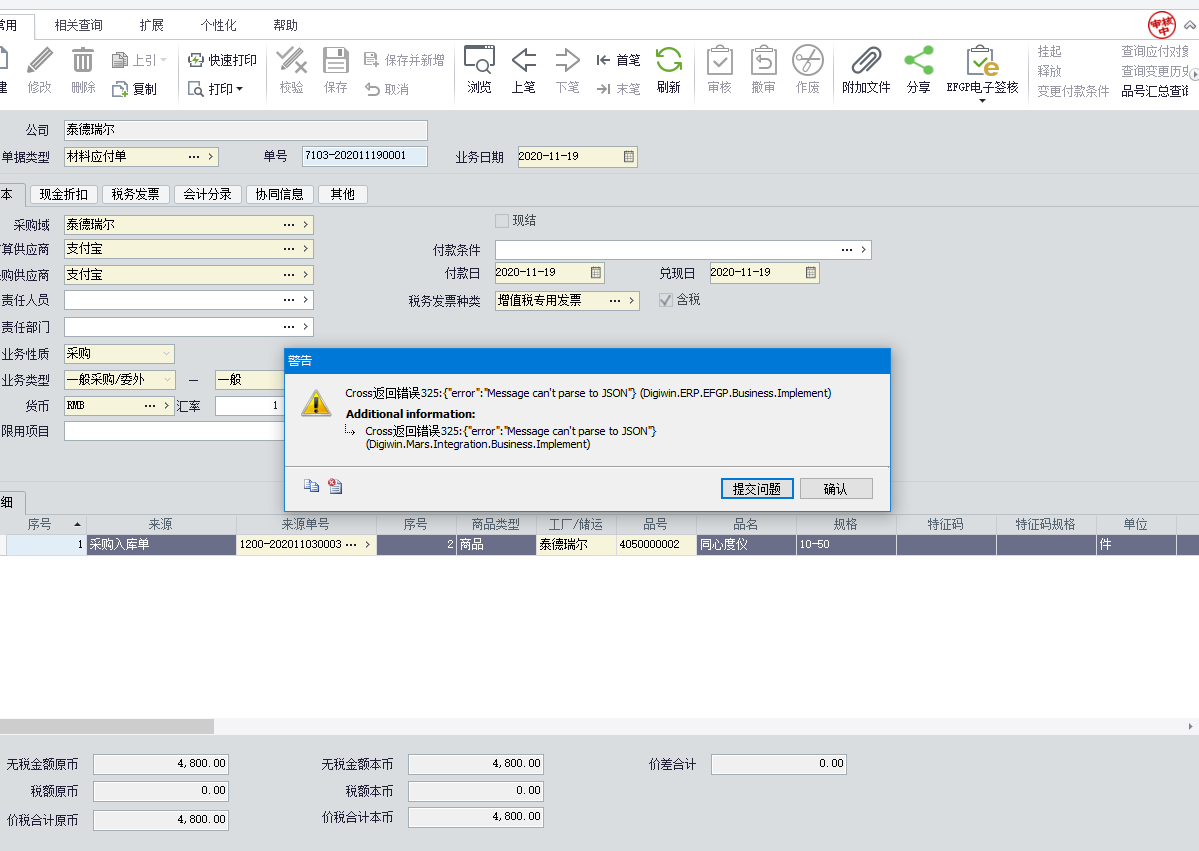The height and width of the screenshot is (851, 1199).
Task: Open calendar icon for 付款日
Action: 596,273
